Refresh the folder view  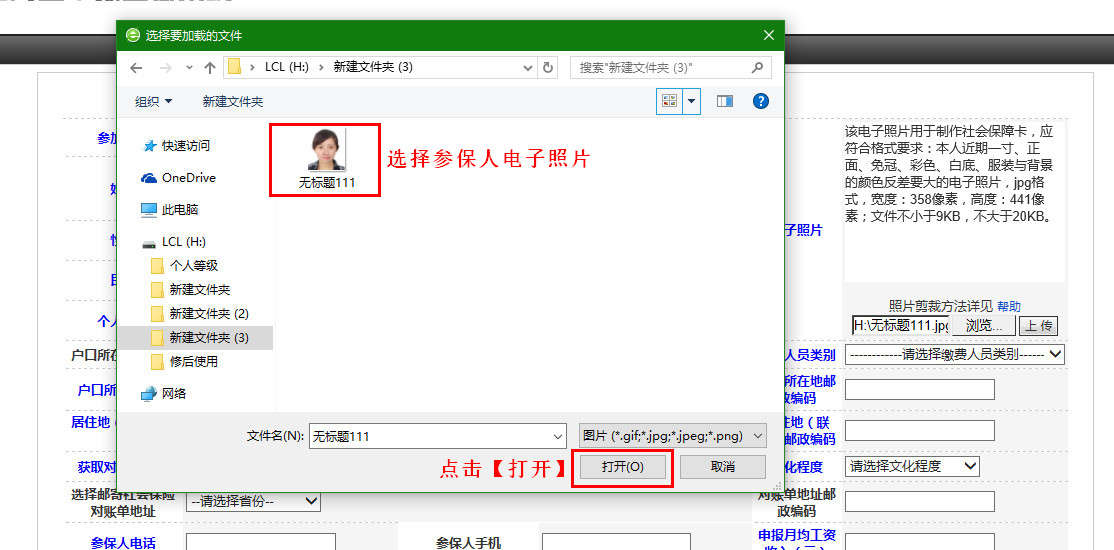point(548,68)
